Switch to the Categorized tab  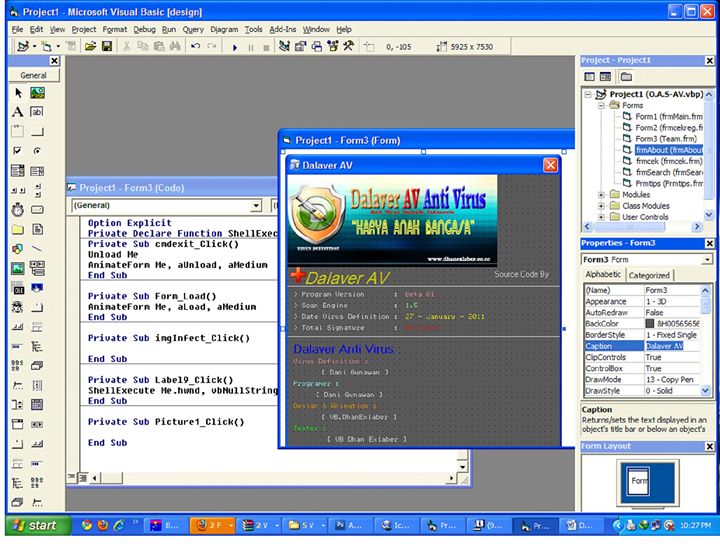pyautogui.click(x=649, y=275)
